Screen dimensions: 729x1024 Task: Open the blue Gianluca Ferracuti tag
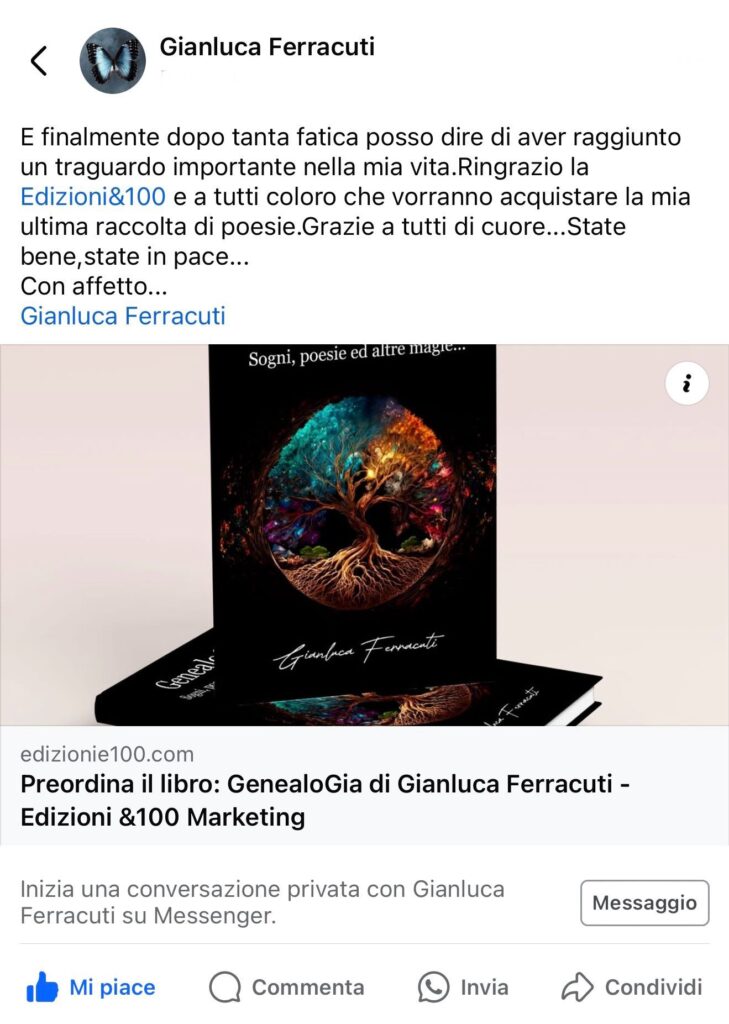[x=123, y=316]
